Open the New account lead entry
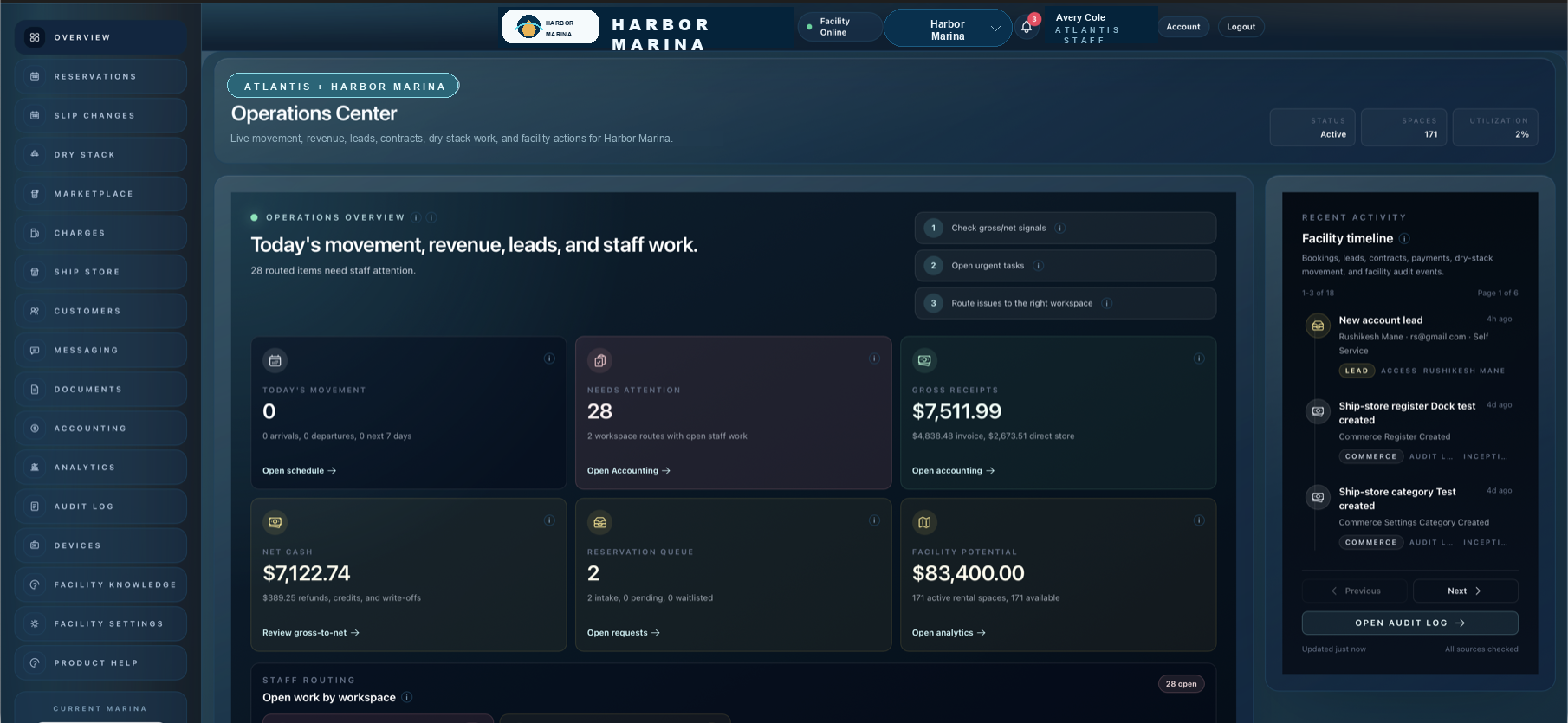Image resolution: width=1568 pixels, height=723 pixels. (x=1409, y=345)
